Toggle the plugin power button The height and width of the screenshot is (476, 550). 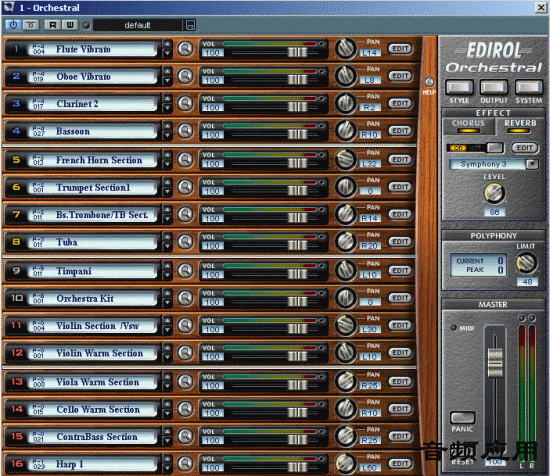[x=13, y=25]
